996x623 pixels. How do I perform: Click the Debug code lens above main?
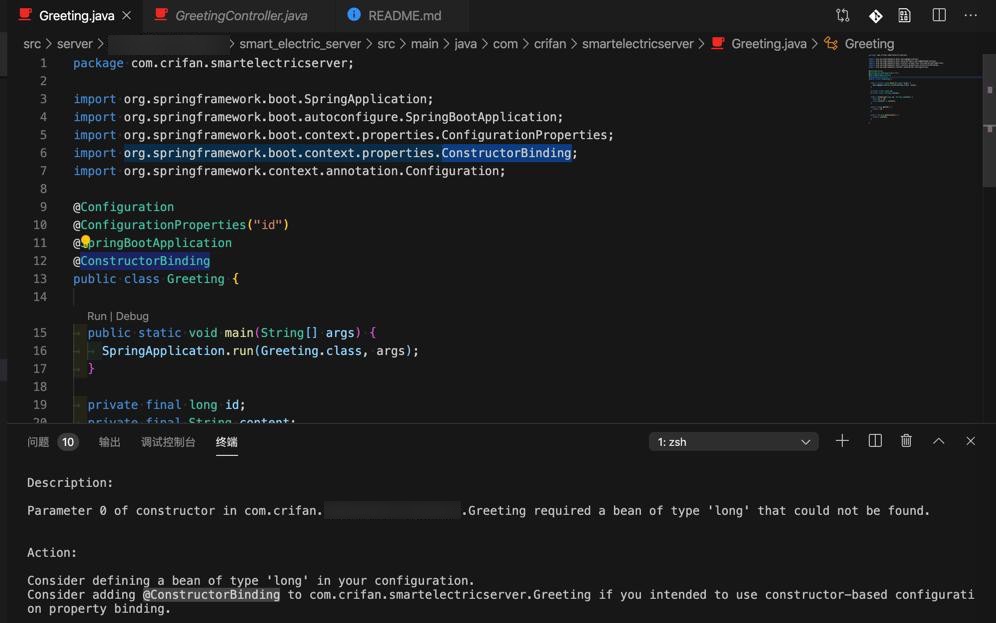click(132, 316)
